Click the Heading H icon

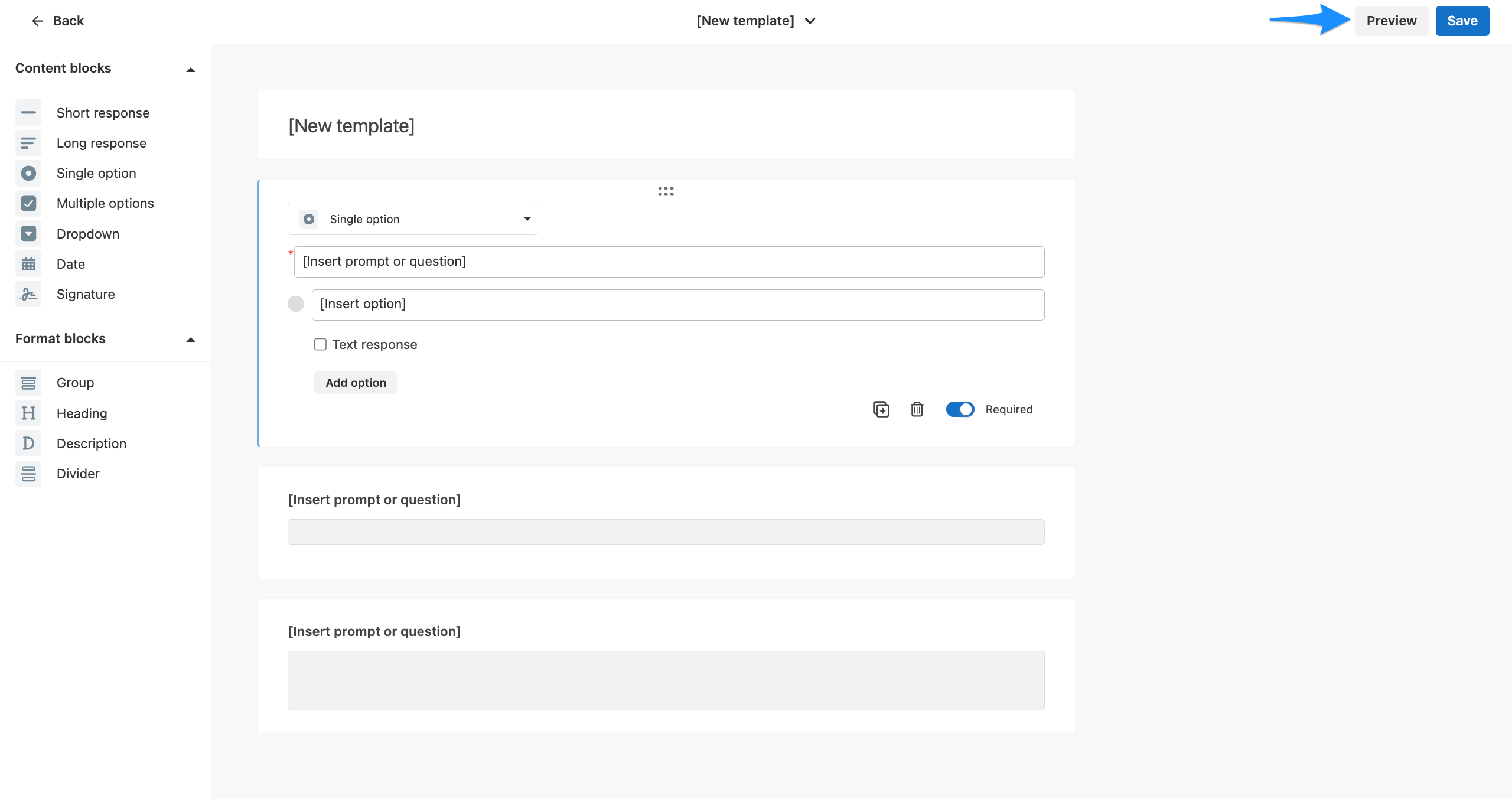point(28,413)
